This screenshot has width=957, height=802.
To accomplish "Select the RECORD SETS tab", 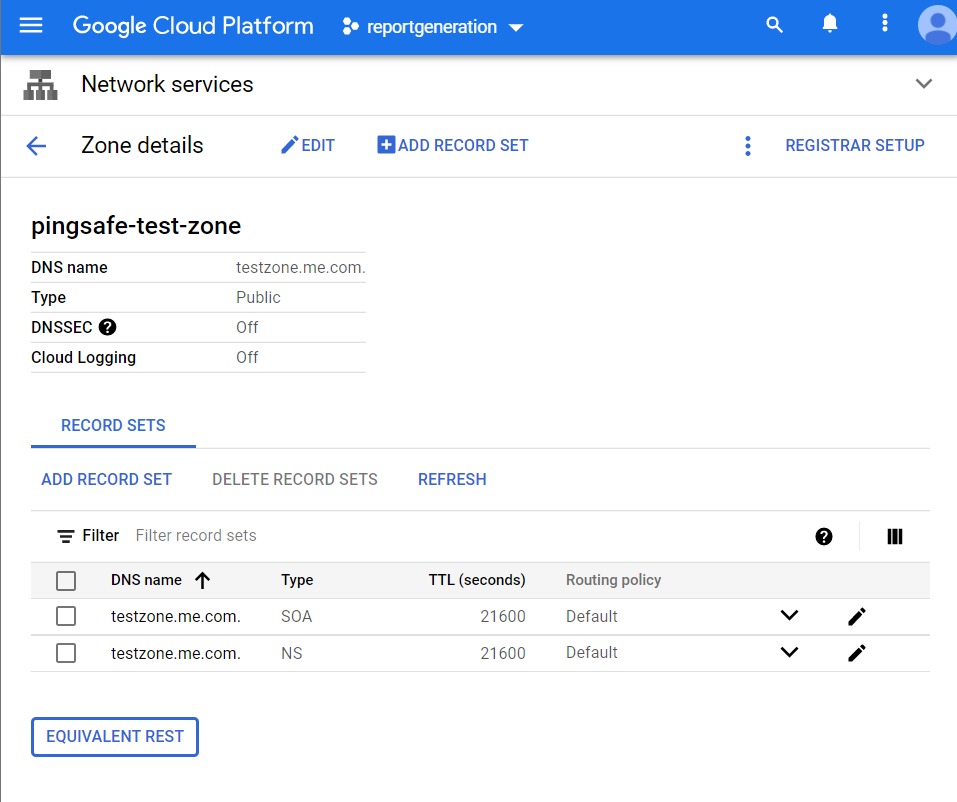I will 113,425.
